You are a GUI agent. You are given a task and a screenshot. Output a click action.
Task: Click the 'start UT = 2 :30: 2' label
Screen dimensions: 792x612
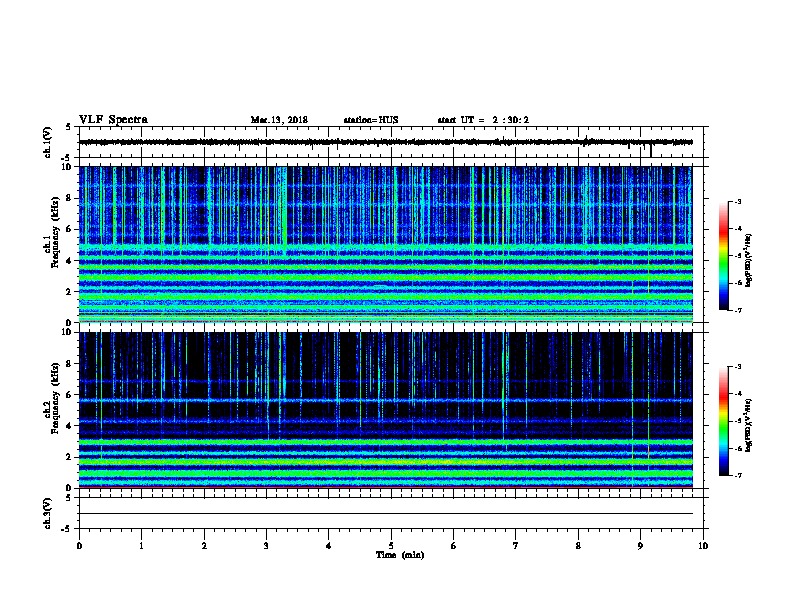pos(483,120)
